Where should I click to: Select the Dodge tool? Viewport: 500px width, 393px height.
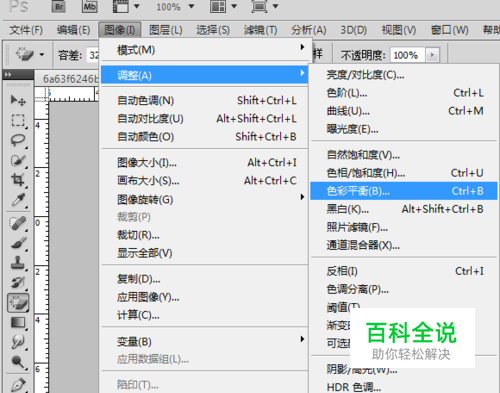click(x=18, y=362)
